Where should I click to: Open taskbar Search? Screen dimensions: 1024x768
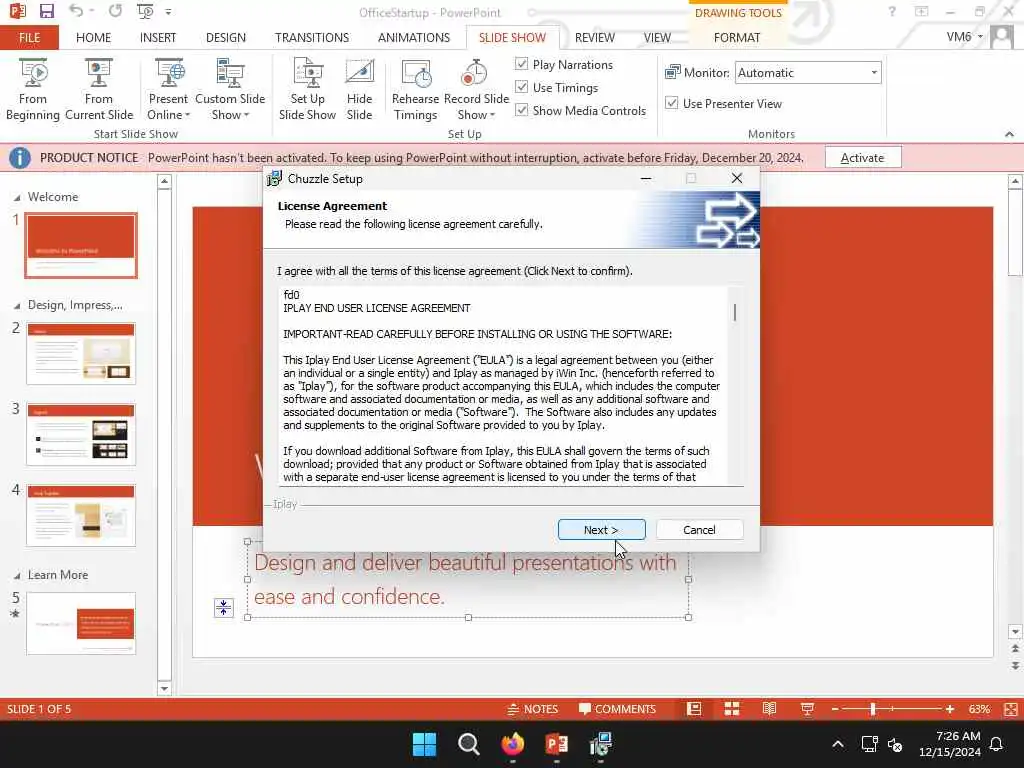[468, 744]
